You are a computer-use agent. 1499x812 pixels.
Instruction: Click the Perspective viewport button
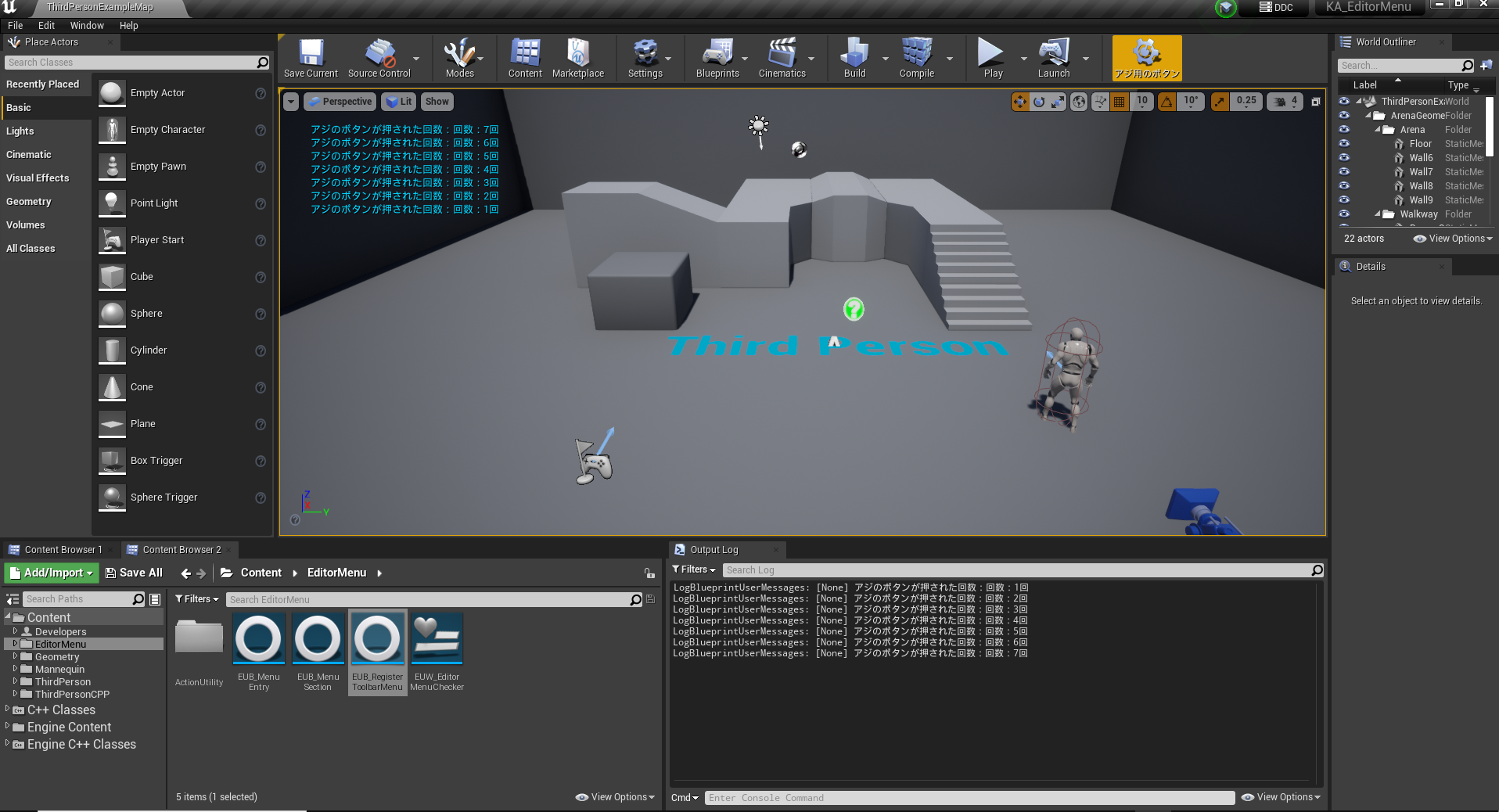(340, 102)
